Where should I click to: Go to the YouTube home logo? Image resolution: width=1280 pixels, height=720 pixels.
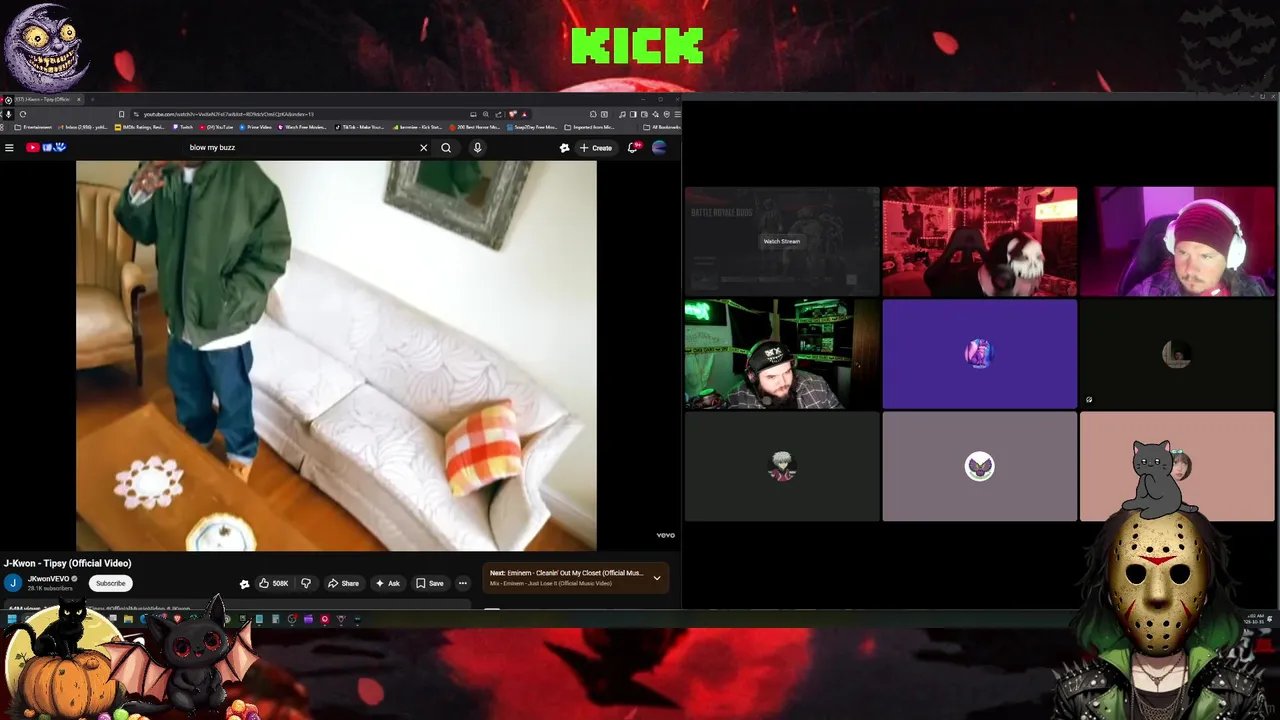(x=46, y=148)
